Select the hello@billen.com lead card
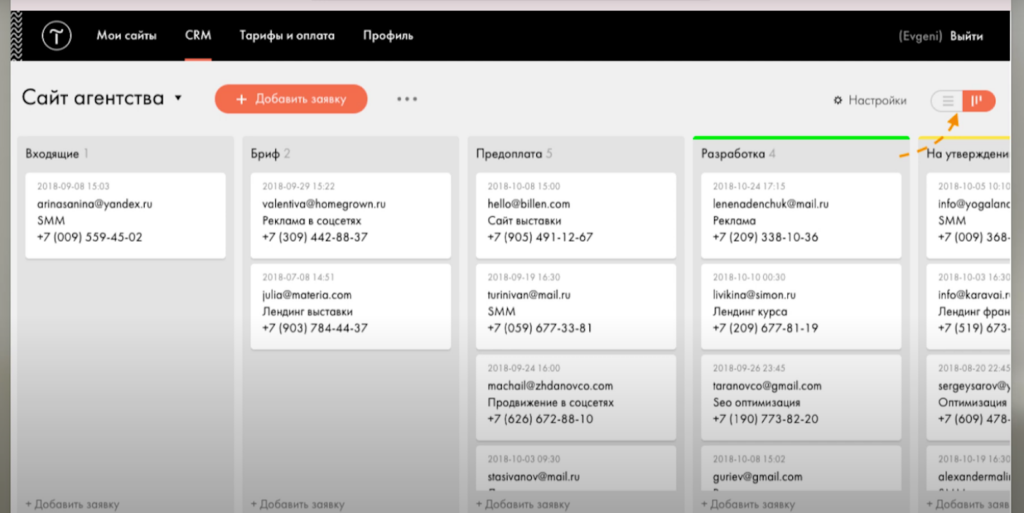The image size is (1024, 513). point(575,215)
